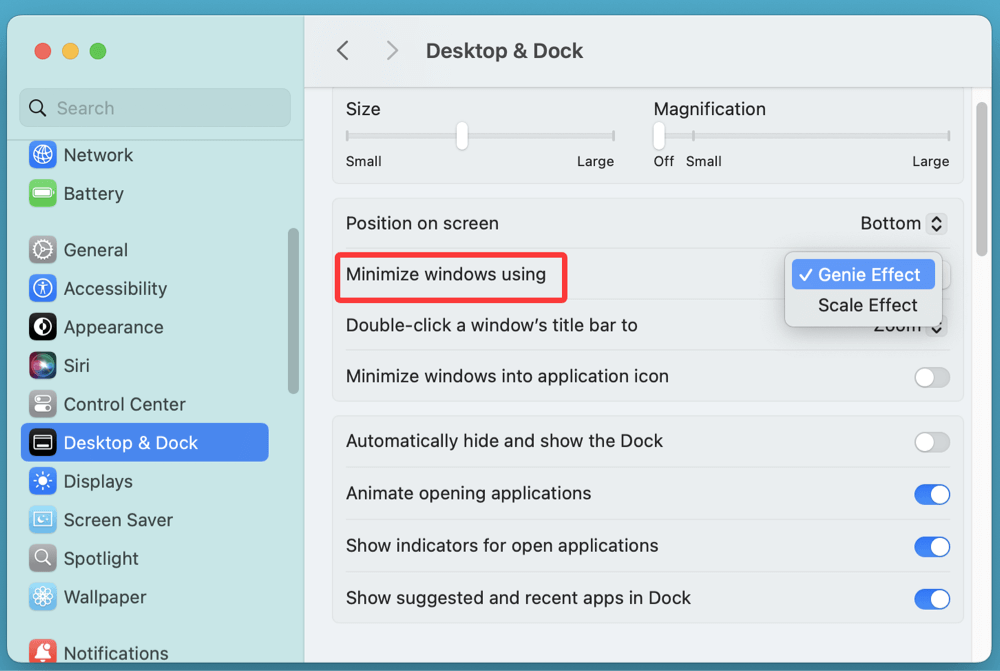Disable Animate opening applications
The image size is (1000, 671).
[931, 494]
